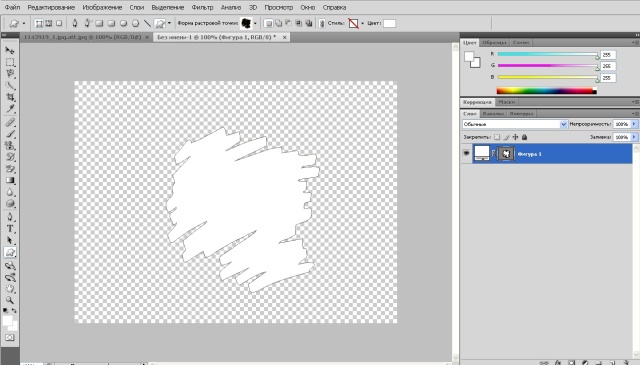Click the options bar color swatch Цвет
The width and height of the screenshot is (640, 365).
click(389, 23)
